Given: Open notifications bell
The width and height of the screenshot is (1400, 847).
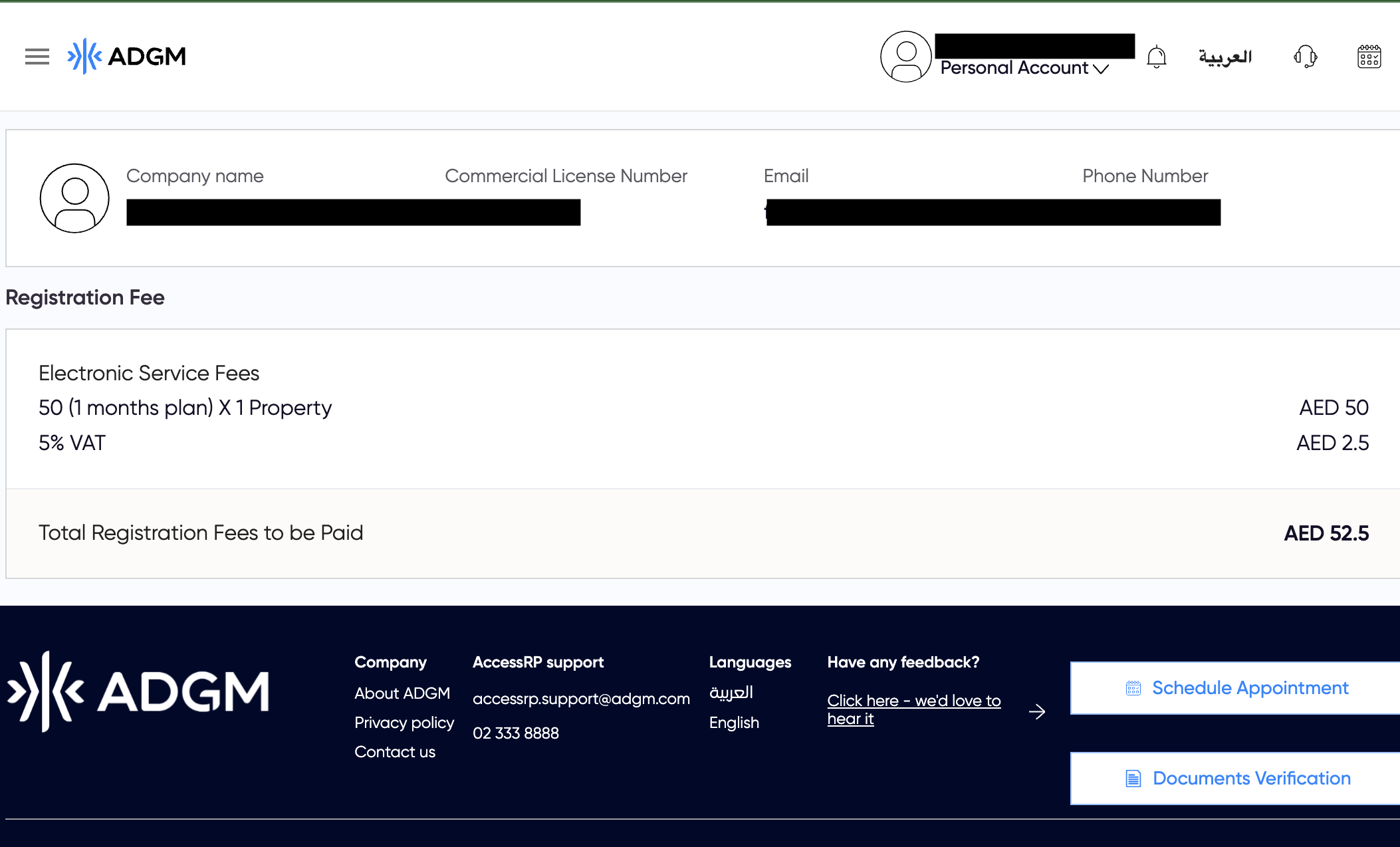Looking at the screenshot, I should tap(1156, 57).
